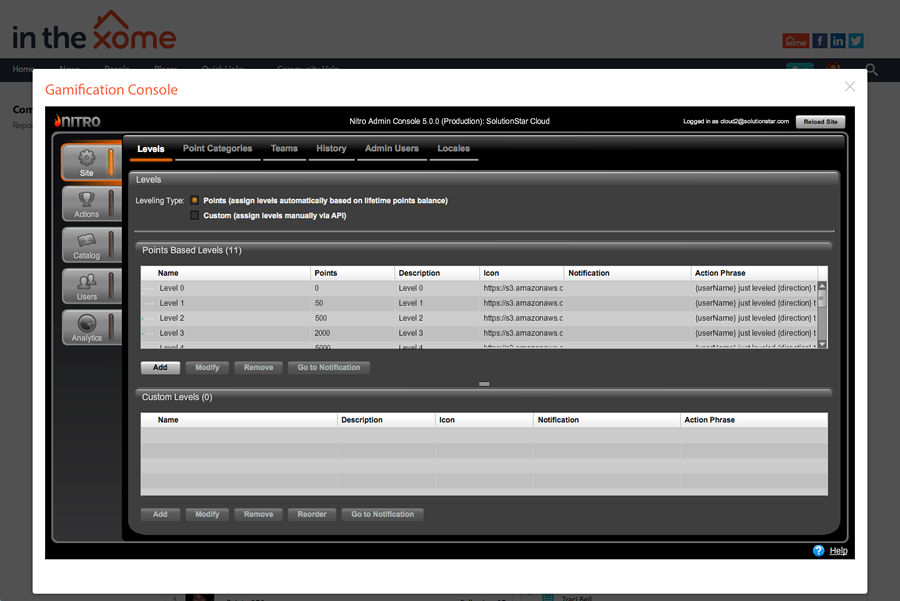The image size is (900, 601).
Task: Click Notification header in Custom Levels table
Action: (x=607, y=420)
